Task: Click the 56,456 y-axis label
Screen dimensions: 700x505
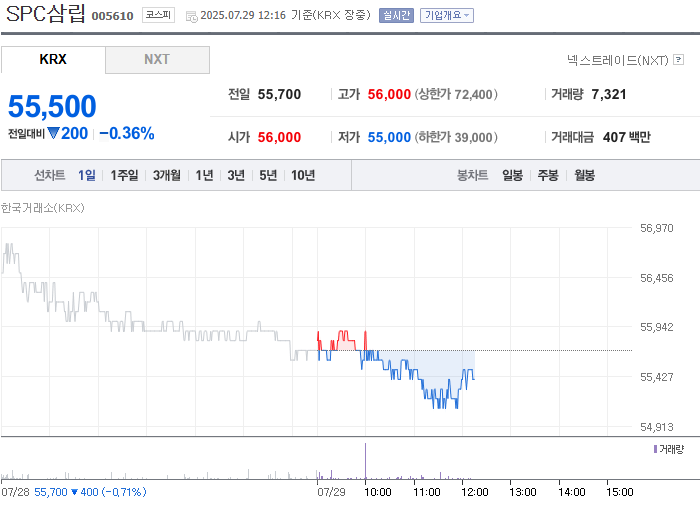Action: click(x=657, y=278)
